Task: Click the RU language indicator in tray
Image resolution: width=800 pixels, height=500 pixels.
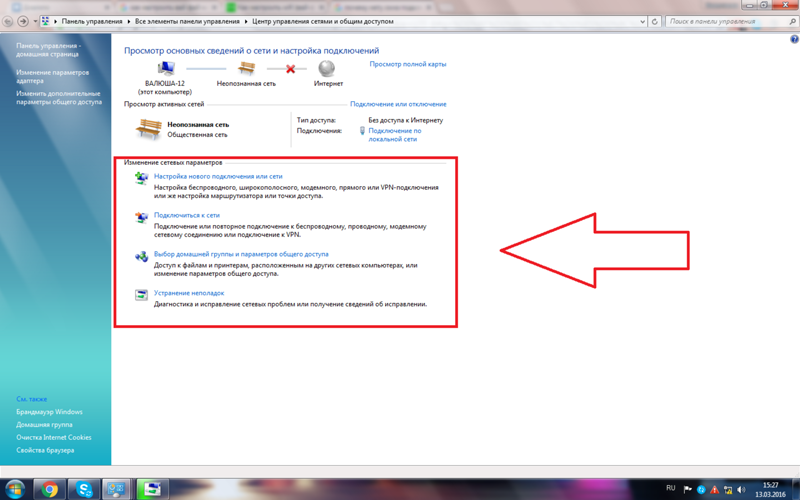Action: 670,488
